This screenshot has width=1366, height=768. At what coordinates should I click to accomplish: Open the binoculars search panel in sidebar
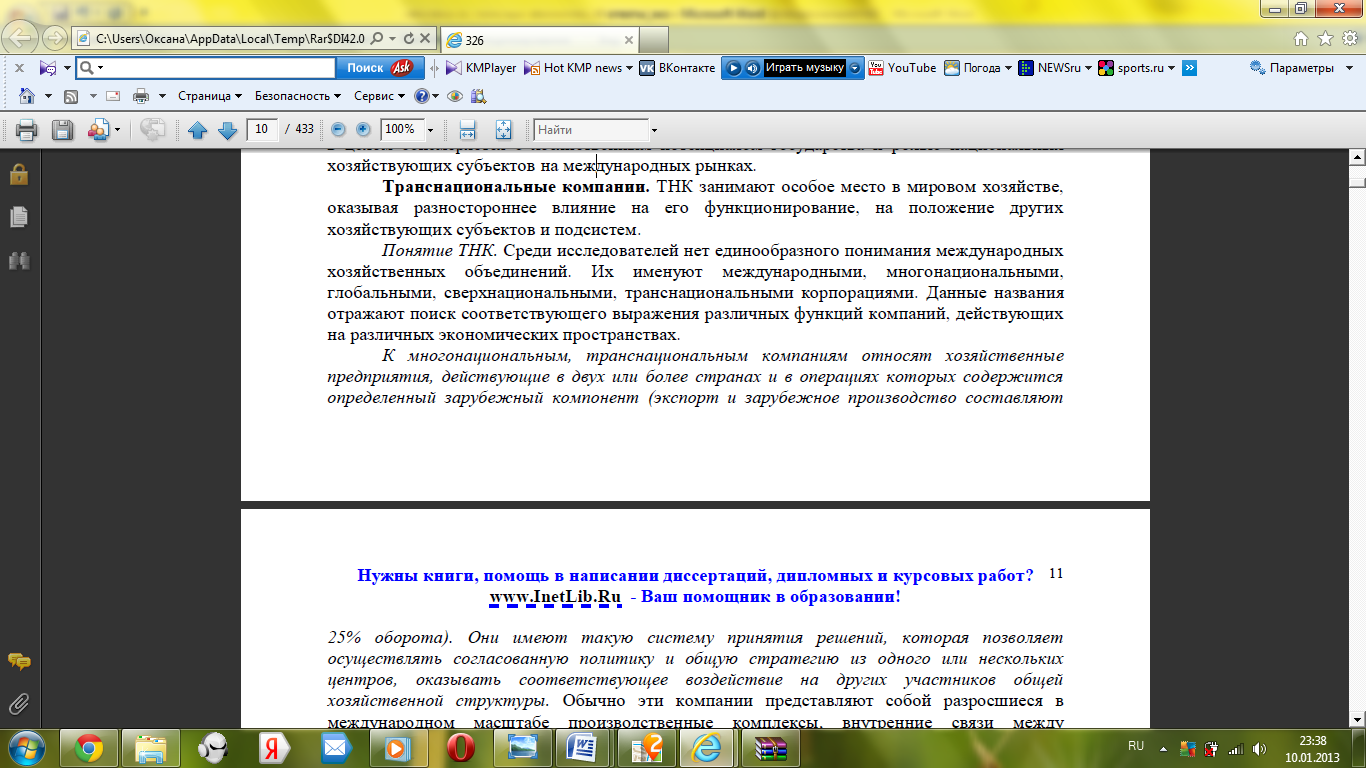[x=19, y=260]
